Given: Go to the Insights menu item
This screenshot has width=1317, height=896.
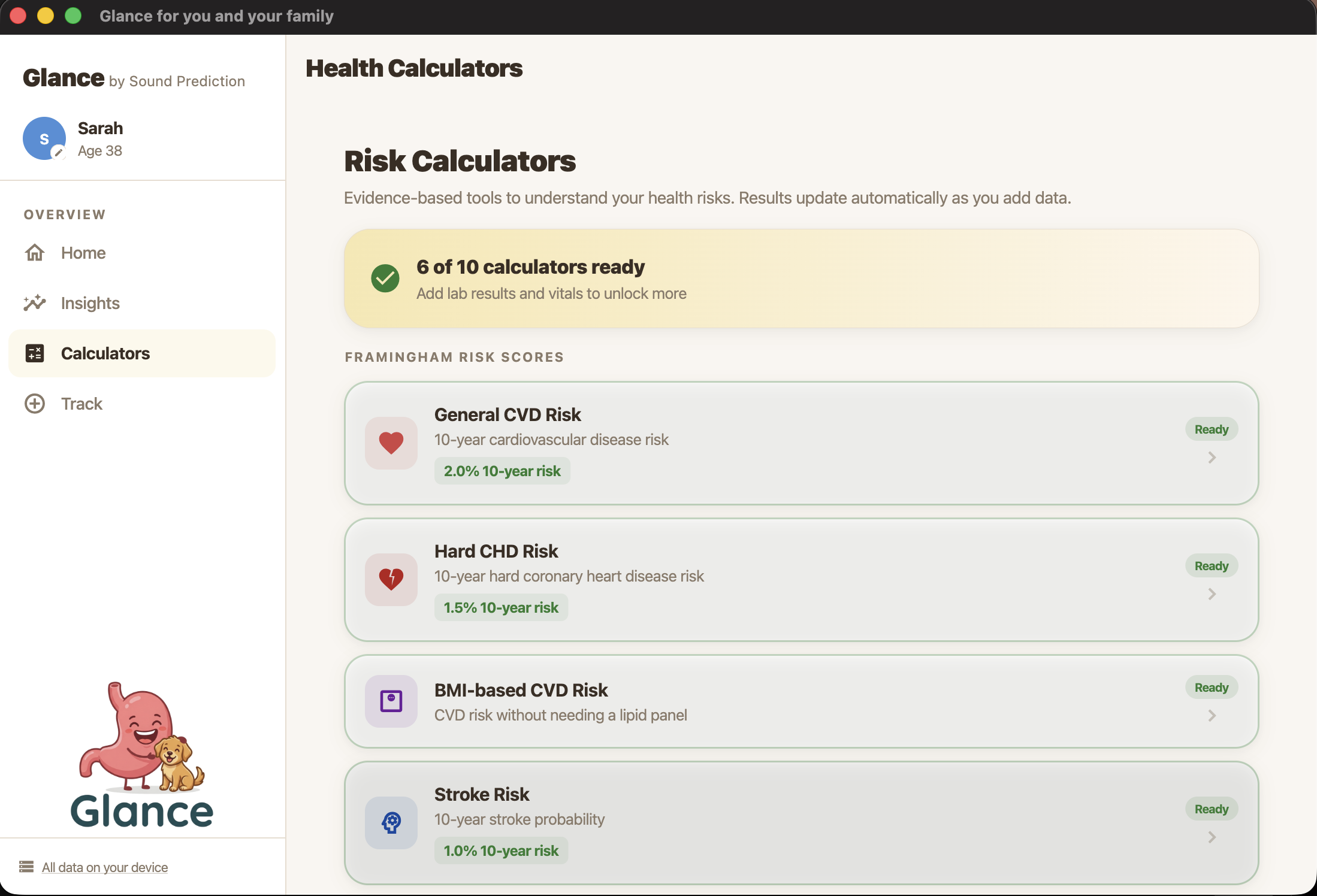Looking at the screenshot, I should (90, 303).
